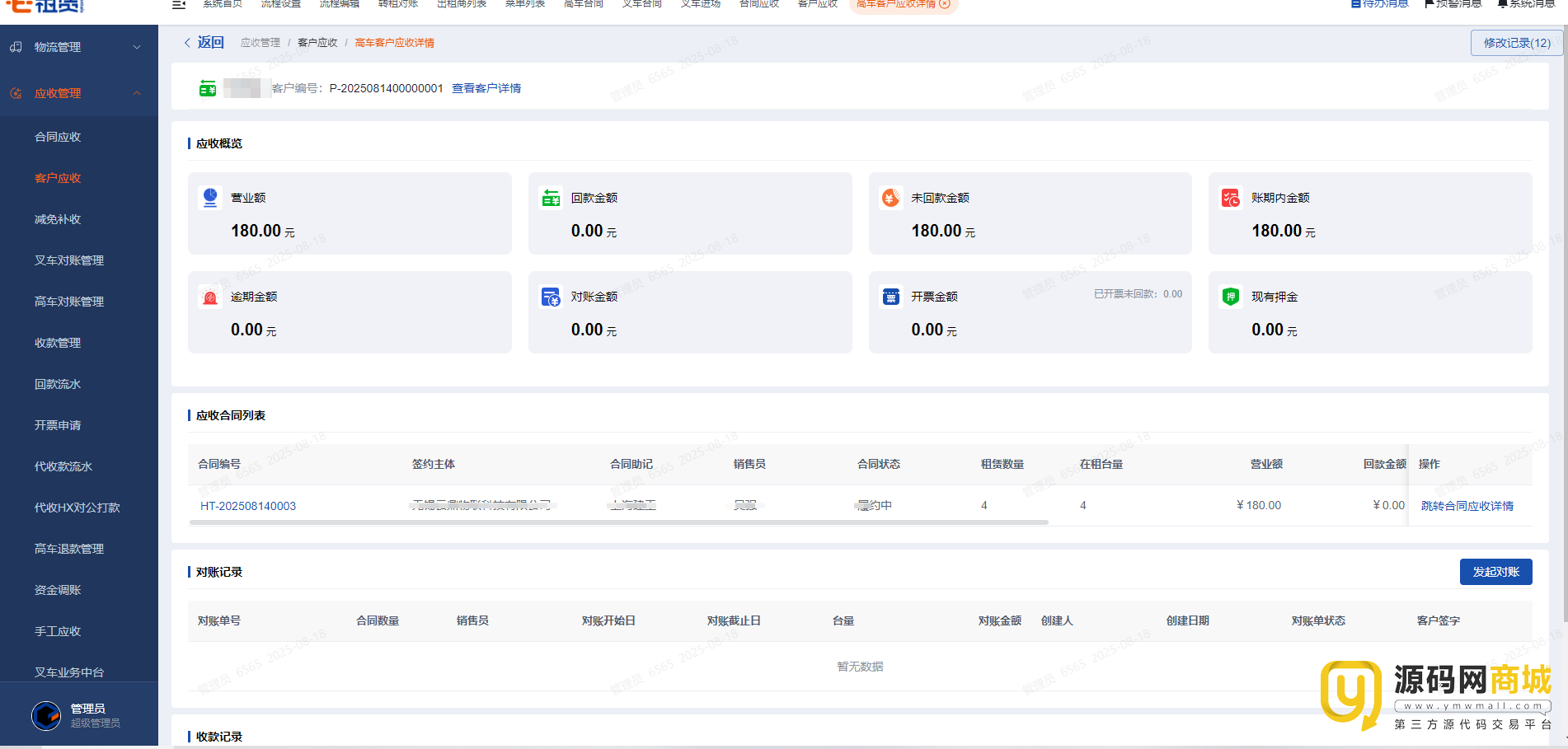
Task: Open 收款管理 in the sidebar
Action: 58,343
